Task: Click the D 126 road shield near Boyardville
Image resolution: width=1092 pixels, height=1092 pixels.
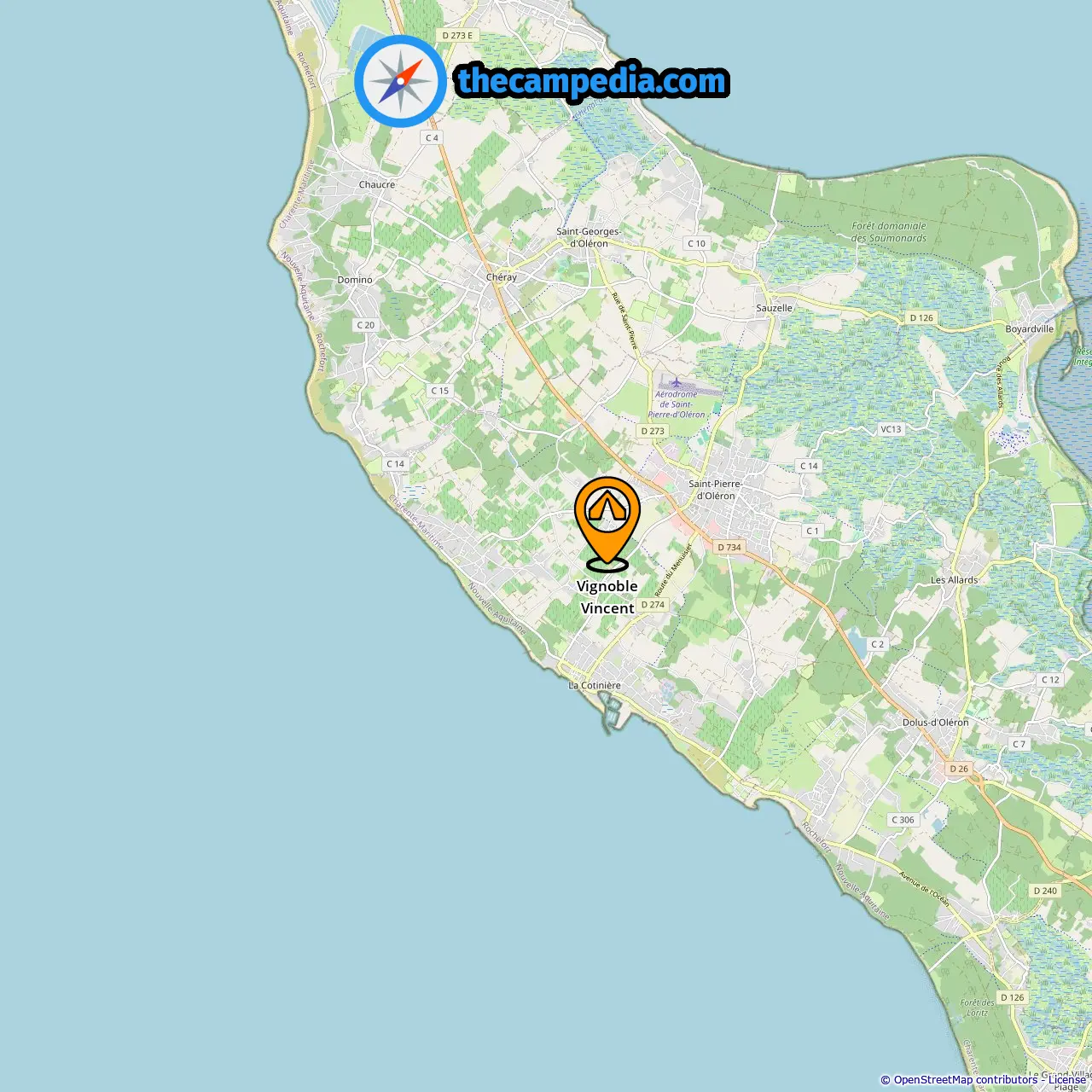Action: 921,318
